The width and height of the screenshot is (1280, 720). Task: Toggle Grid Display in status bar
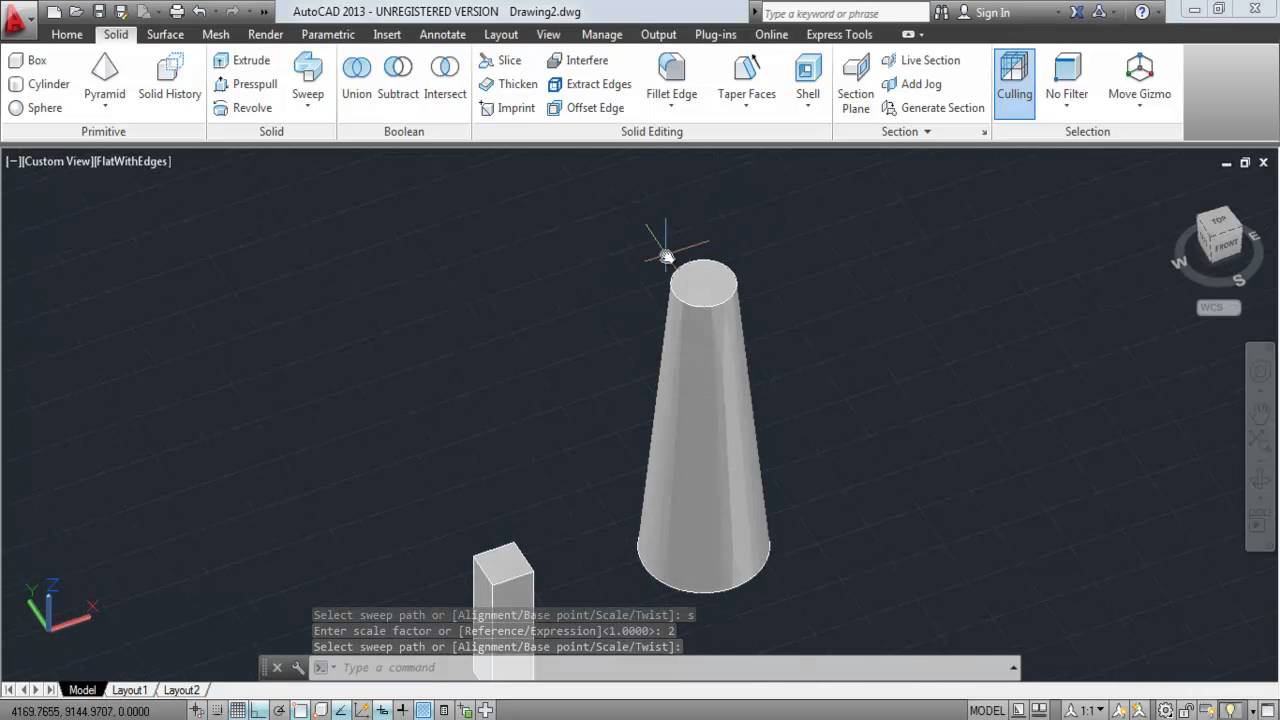coord(238,710)
